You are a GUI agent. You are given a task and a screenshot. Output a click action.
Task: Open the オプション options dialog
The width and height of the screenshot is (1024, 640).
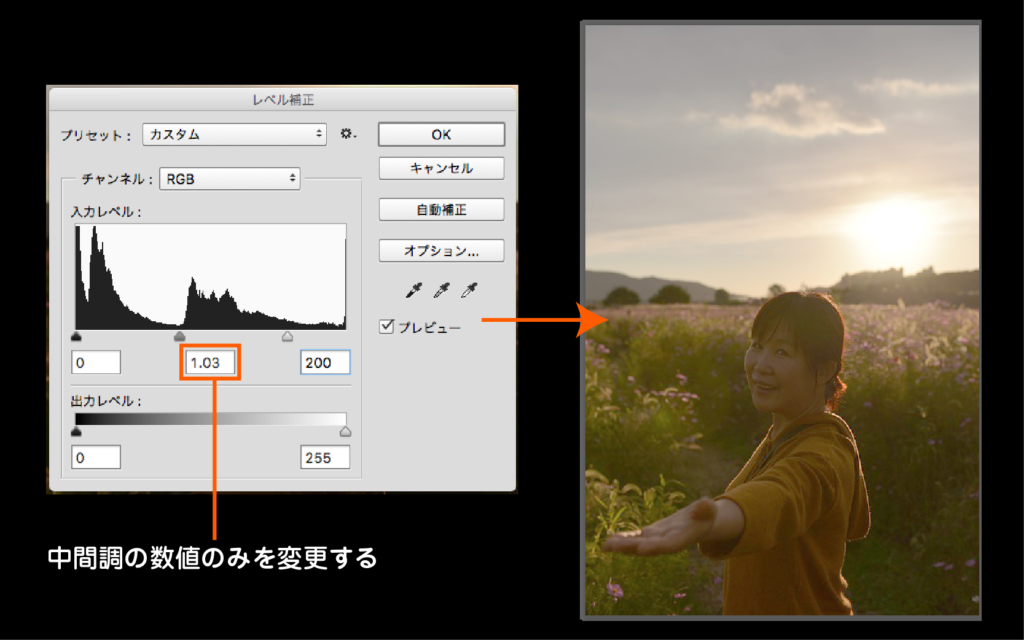440,250
